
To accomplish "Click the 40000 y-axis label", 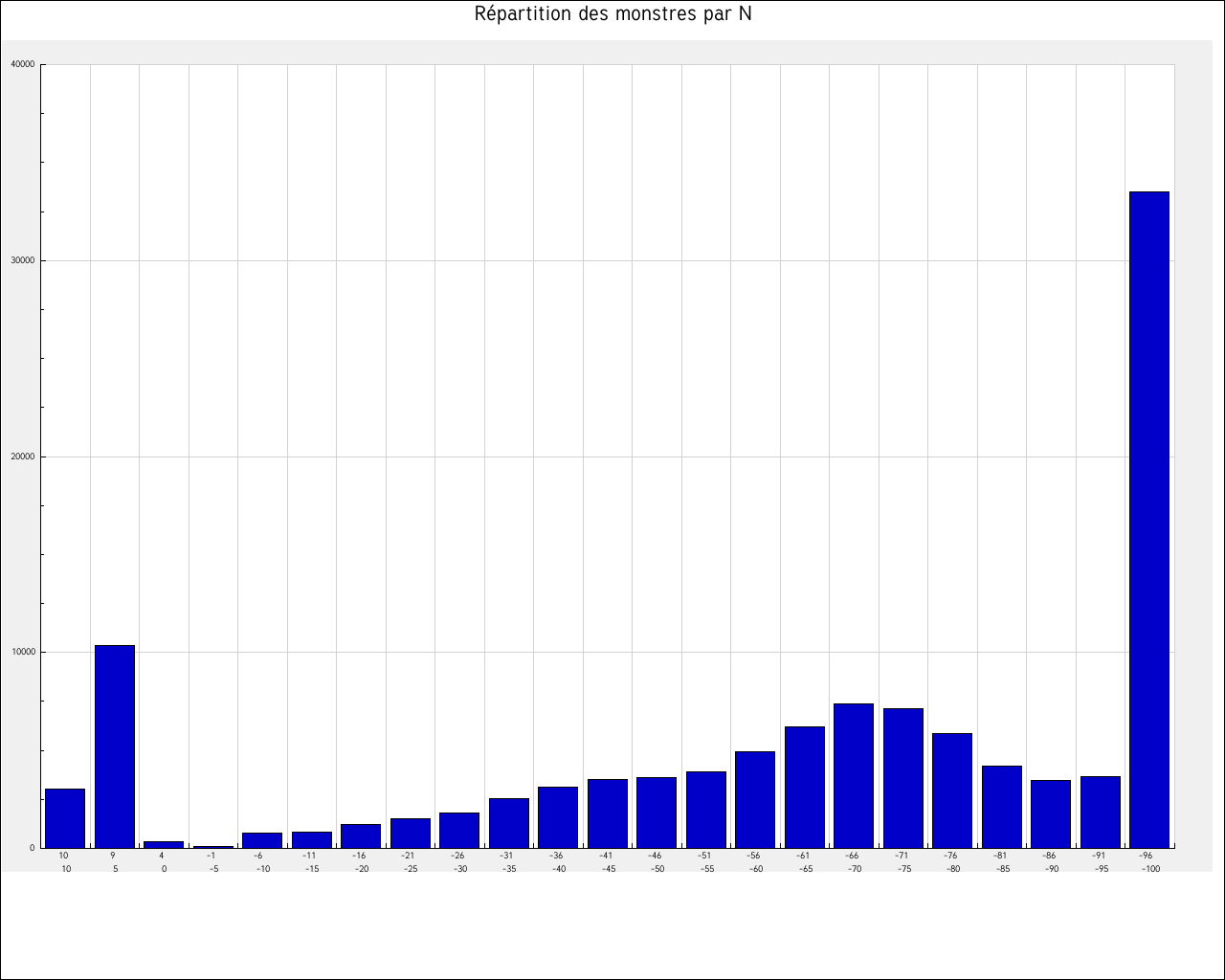I will point(22,65).
